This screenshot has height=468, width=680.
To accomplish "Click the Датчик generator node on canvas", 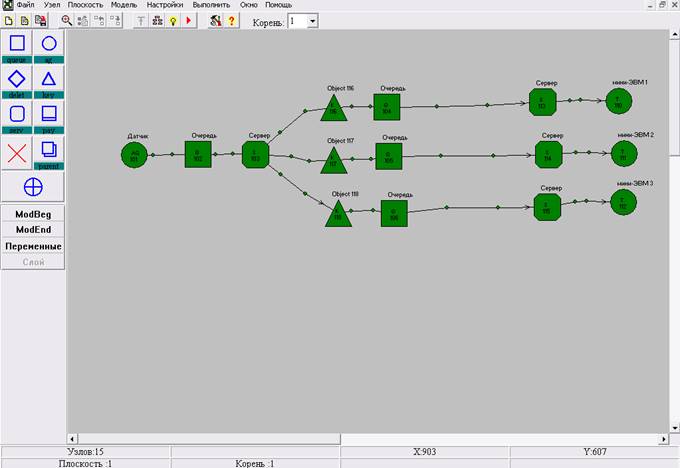I will [x=134, y=155].
